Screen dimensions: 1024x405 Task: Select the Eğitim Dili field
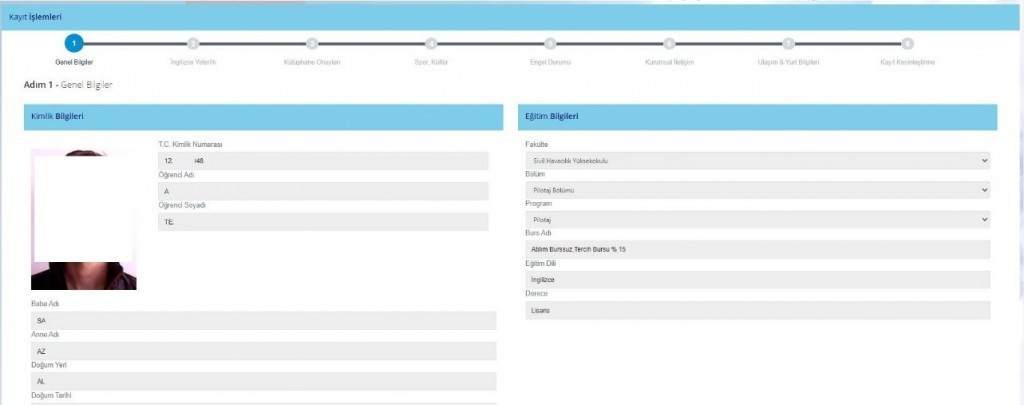[x=757, y=280]
